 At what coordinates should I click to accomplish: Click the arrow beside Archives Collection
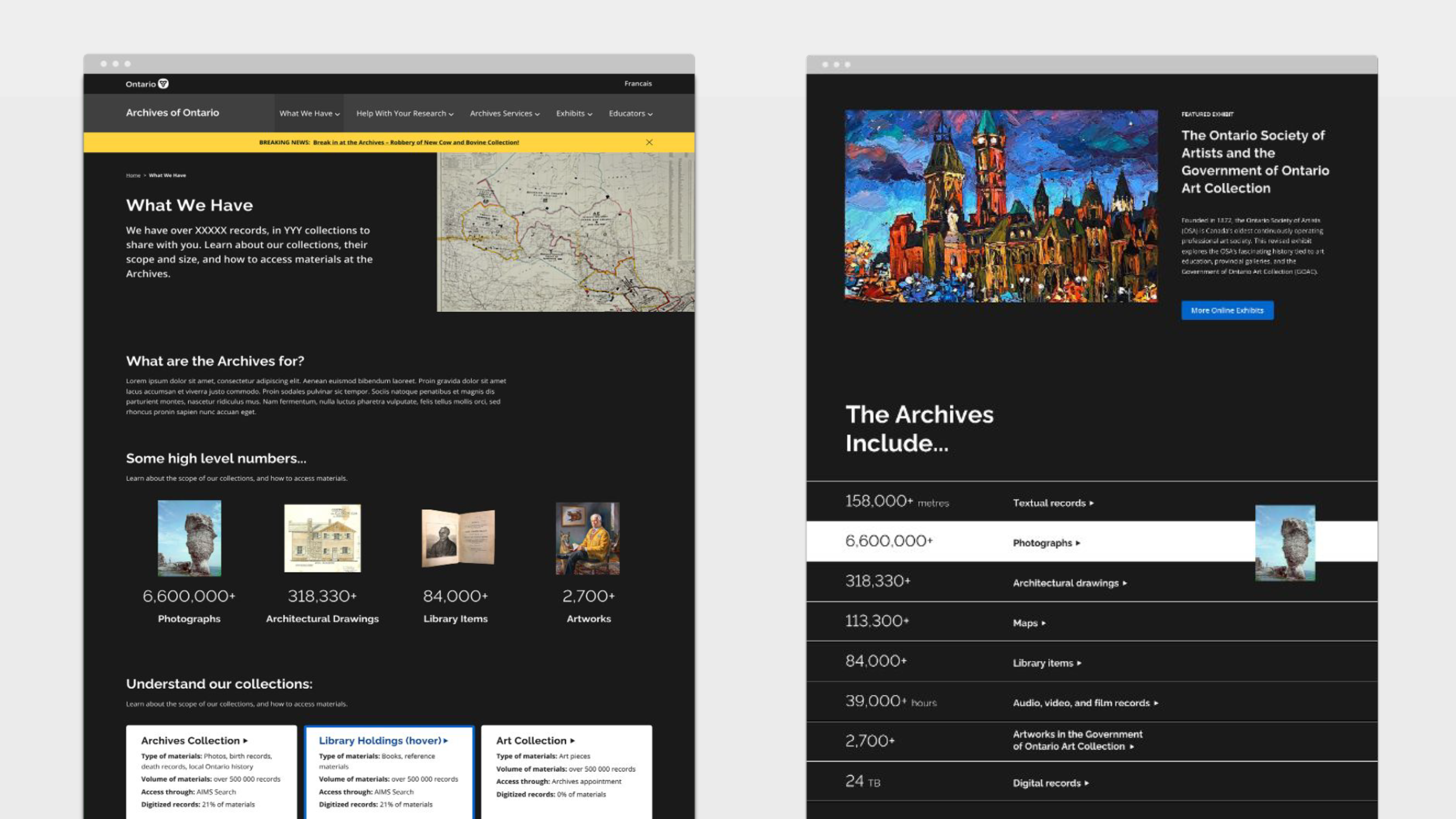tap(245, 740)
